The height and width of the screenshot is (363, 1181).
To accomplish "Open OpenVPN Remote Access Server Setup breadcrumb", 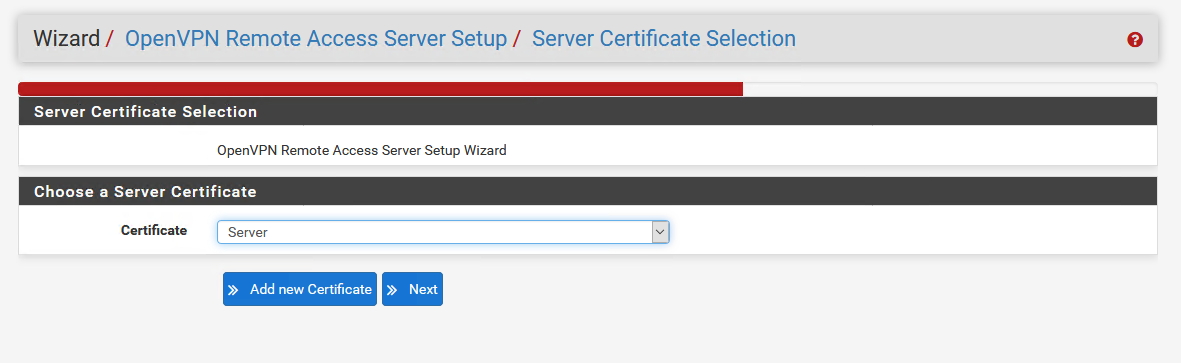I will (x=316, y=38).
